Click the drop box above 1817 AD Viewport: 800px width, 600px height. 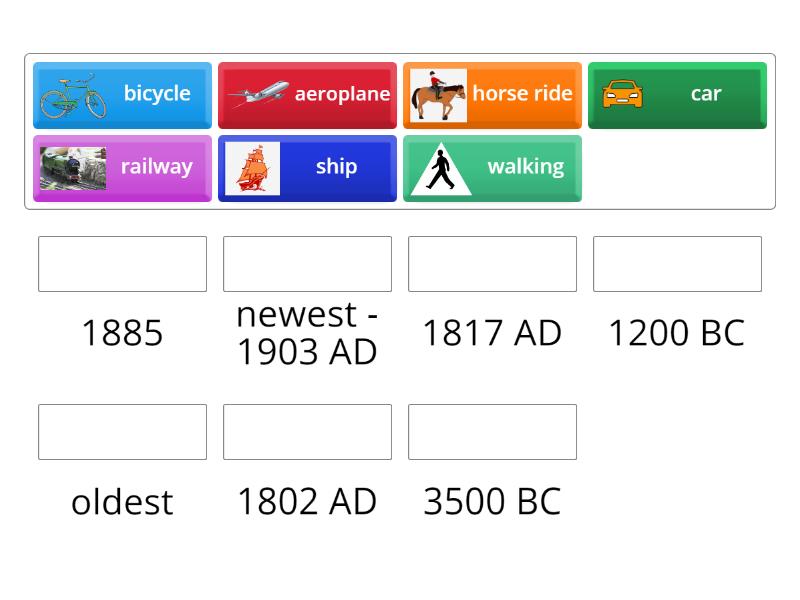click(492, 264)
